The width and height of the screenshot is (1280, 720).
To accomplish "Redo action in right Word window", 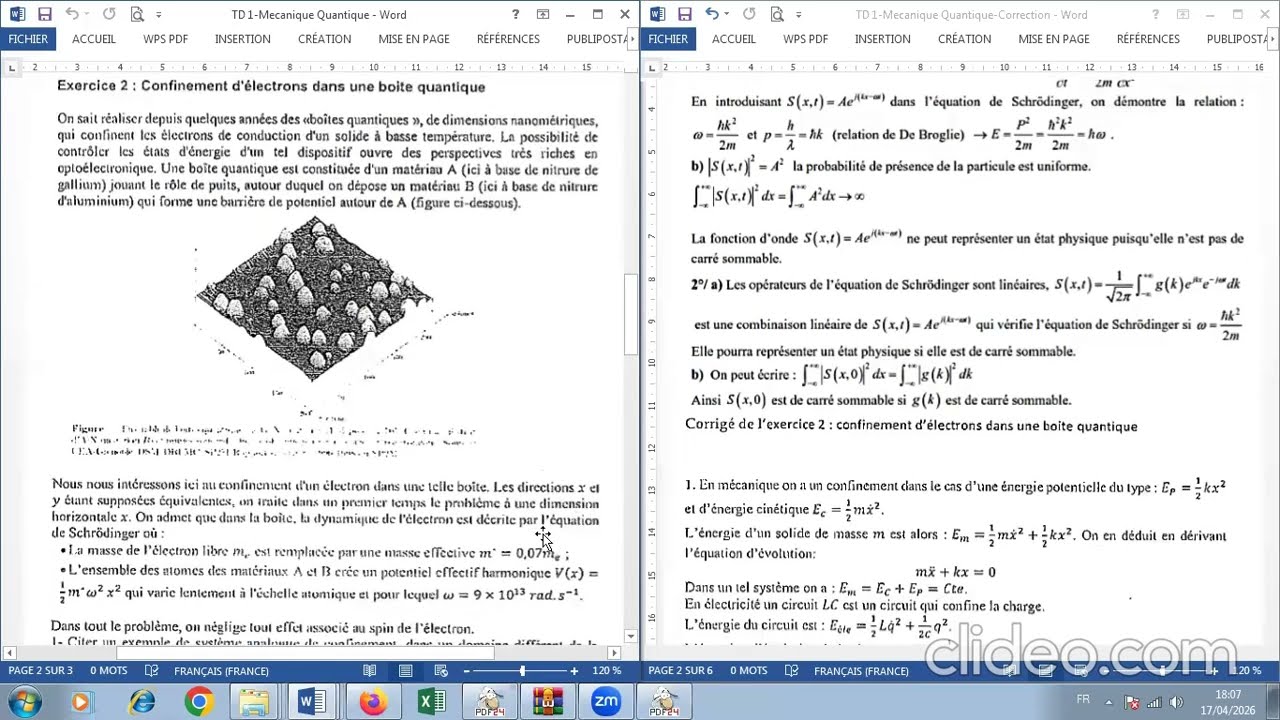I will coord(749,15).
